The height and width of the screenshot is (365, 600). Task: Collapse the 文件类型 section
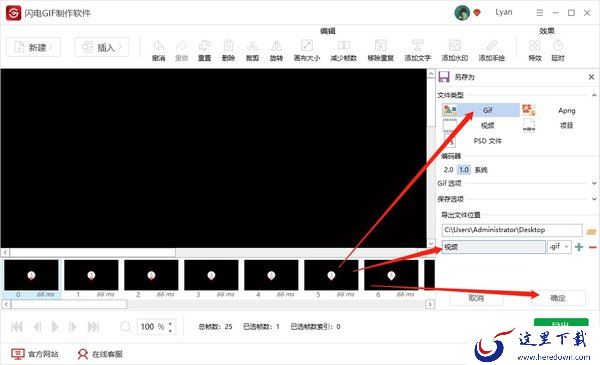[x=594, y=95]
